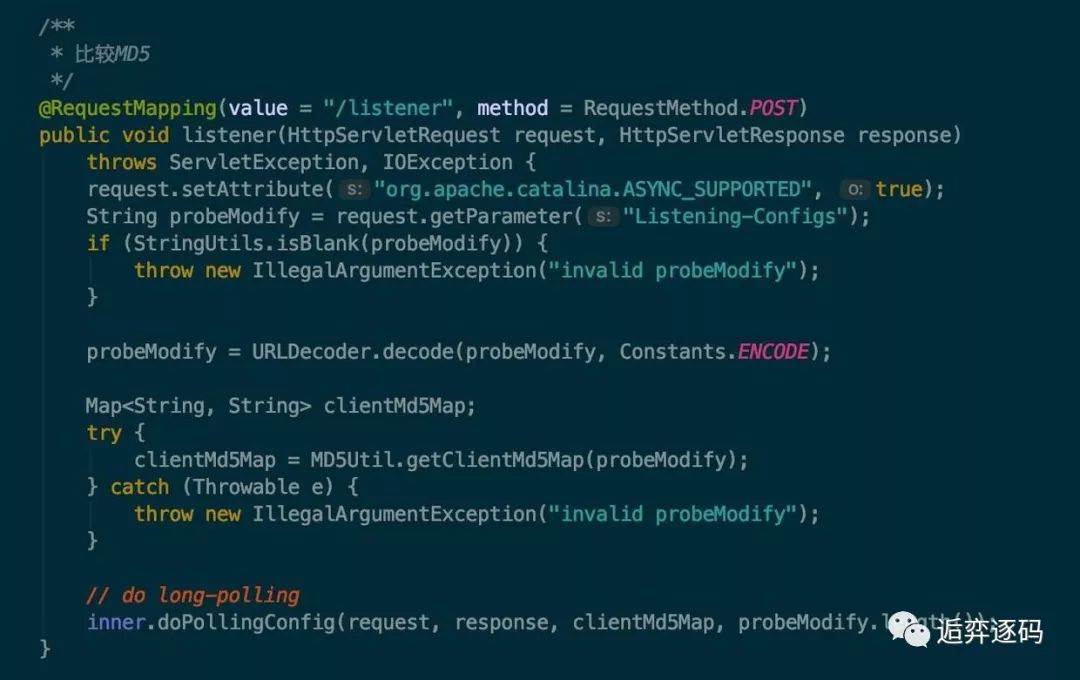Click the RequestMethod.POST constant
The height and width of the screenshot is (680, 1080).
pos(690,108)
